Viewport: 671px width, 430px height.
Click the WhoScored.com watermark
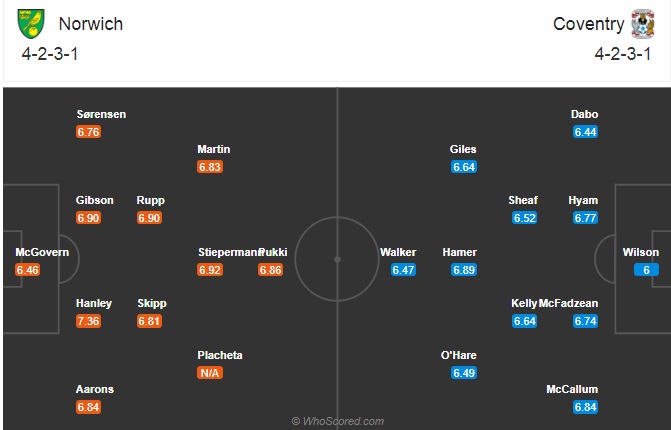338,421
